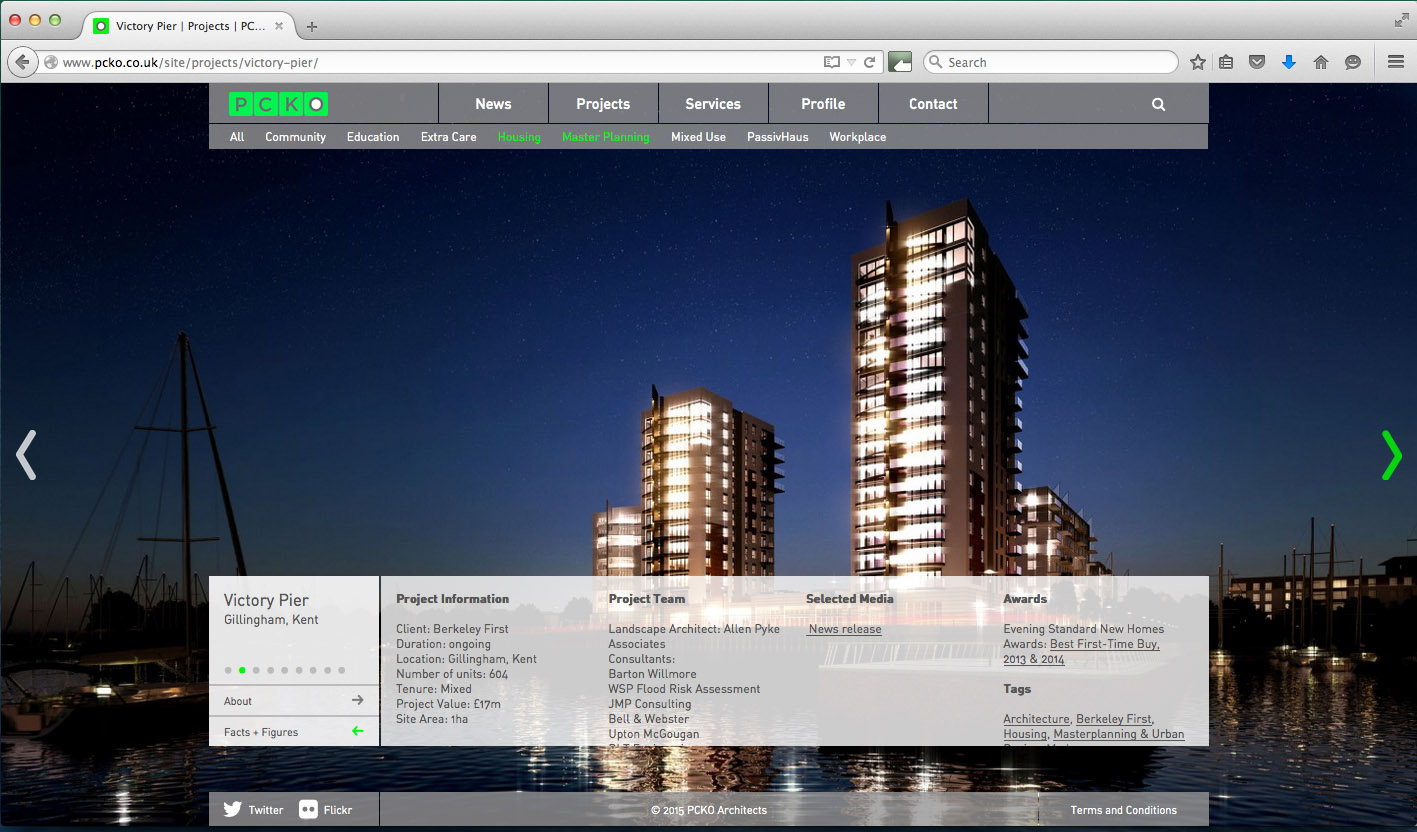
Task: Switch to the Victory Pier browser tab
Action: pyautogui.click(x=190, y=27)
